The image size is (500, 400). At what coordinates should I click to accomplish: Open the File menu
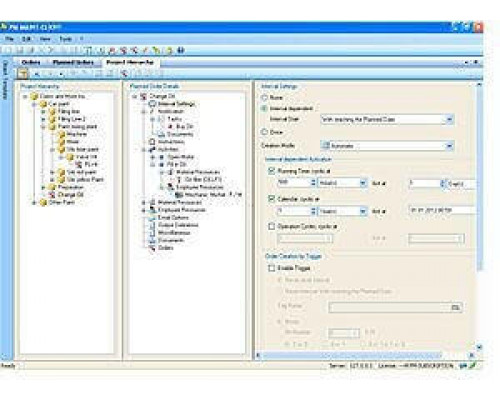9,39
